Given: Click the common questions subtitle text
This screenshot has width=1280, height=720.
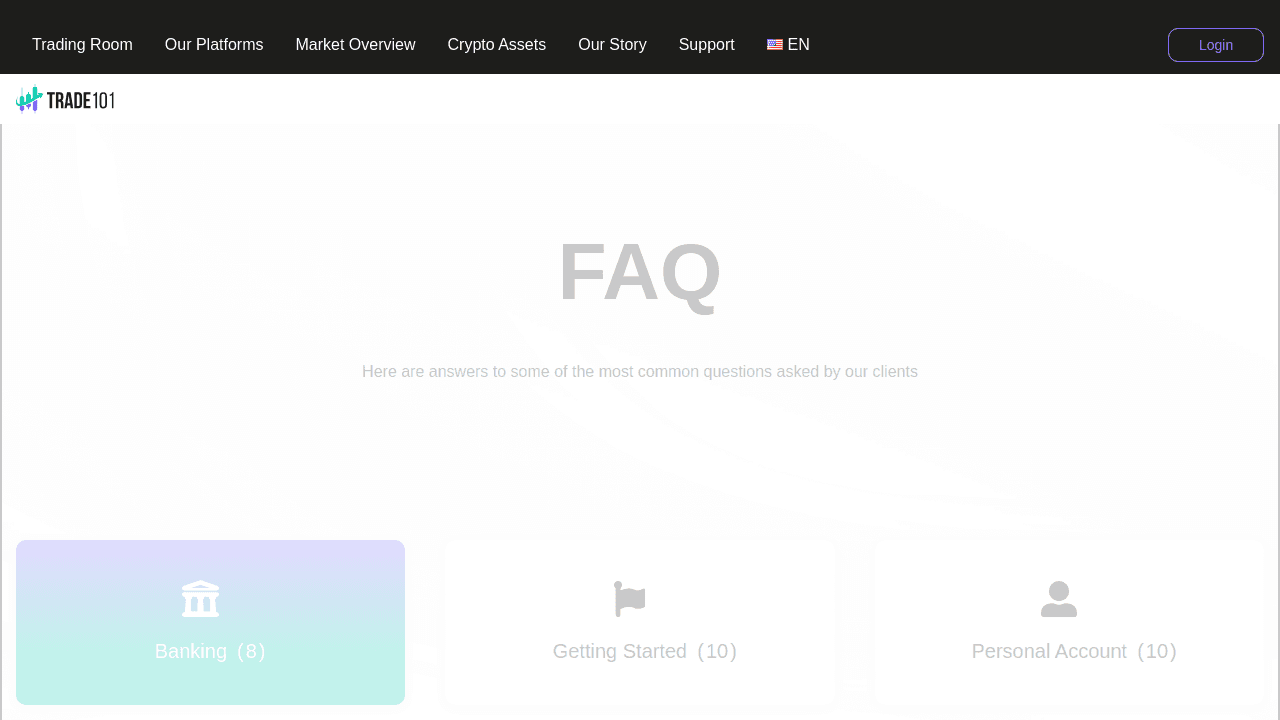Looking at the screenshot, I should 639,372.
